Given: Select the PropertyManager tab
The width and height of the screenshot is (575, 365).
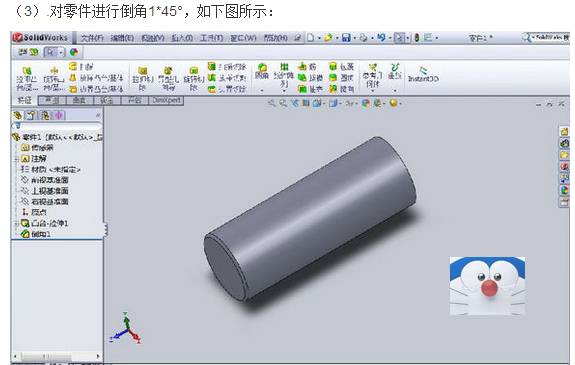Looking at the screenshot, I should pyautogui.click(x=32, y=116).
